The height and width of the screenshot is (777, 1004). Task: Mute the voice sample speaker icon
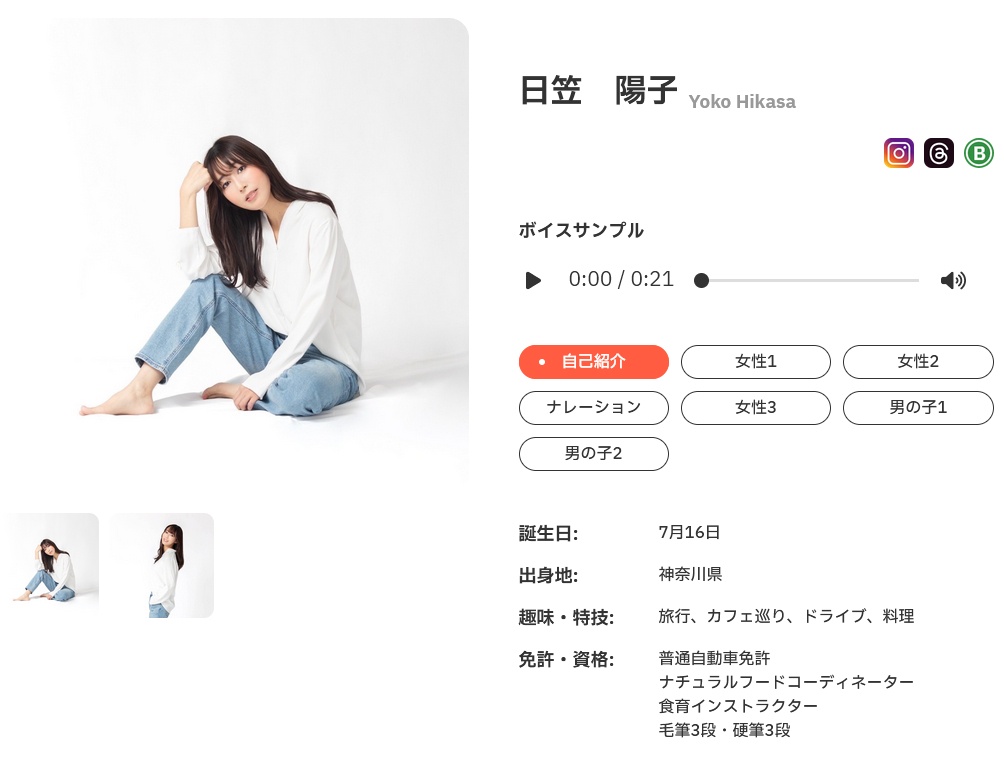point(953,281)
